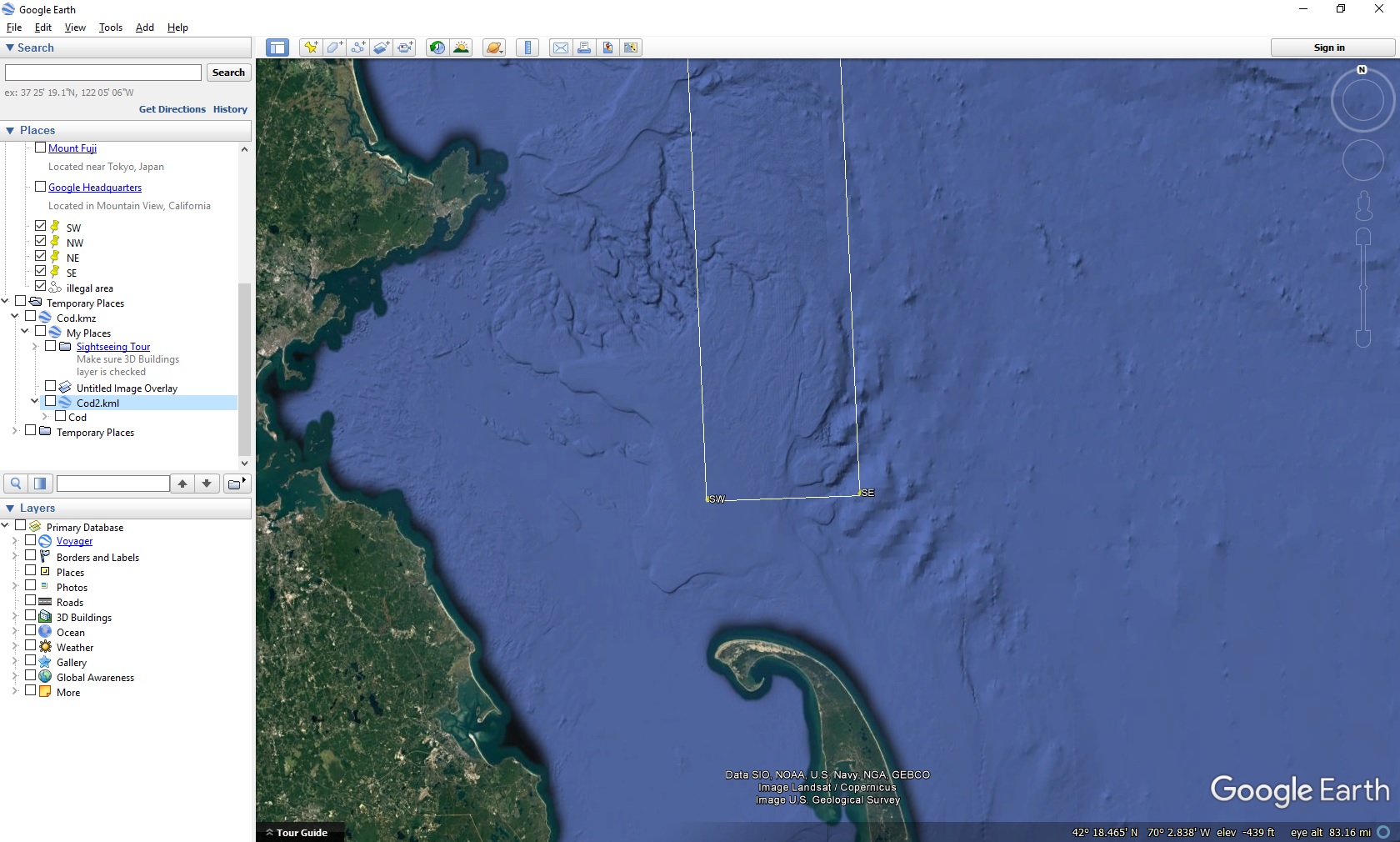The height and width of the screenshot is (842, 1400).
Task: Click the Add Placemark pushpin icon
Action: pyautogui.click(x=310, y=48)
